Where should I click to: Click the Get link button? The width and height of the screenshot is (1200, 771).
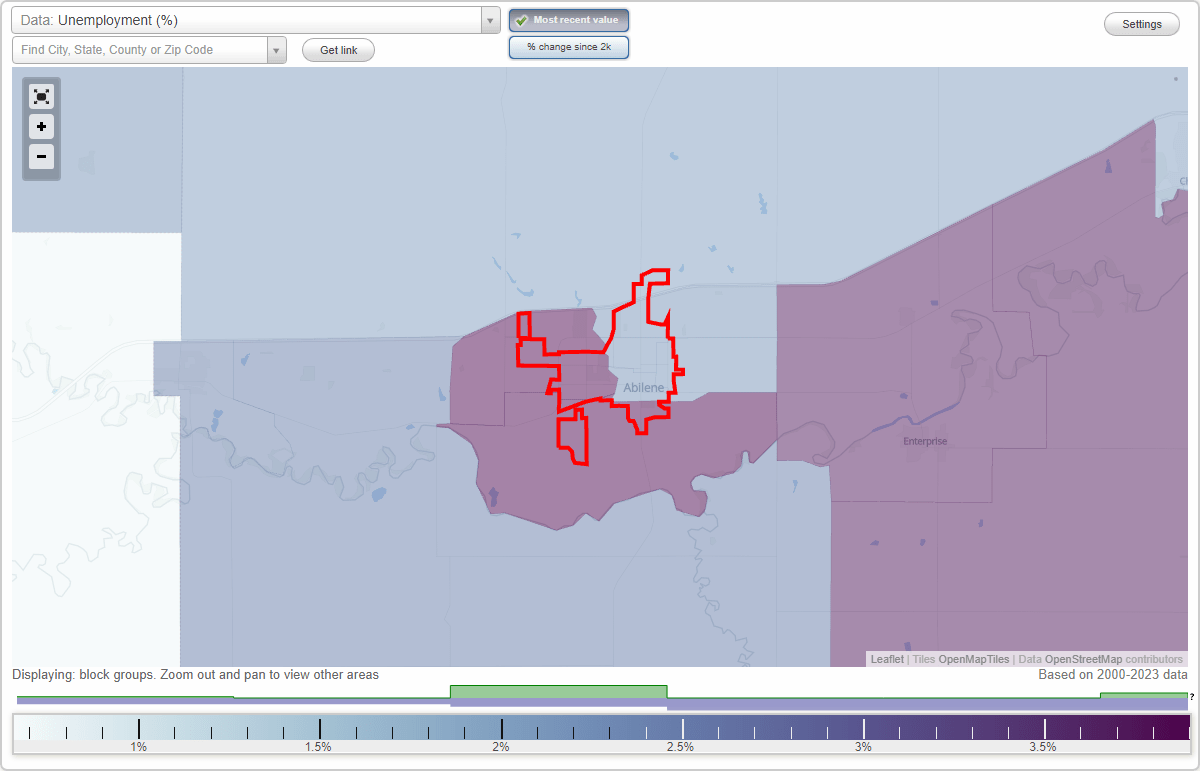[338, 49]
